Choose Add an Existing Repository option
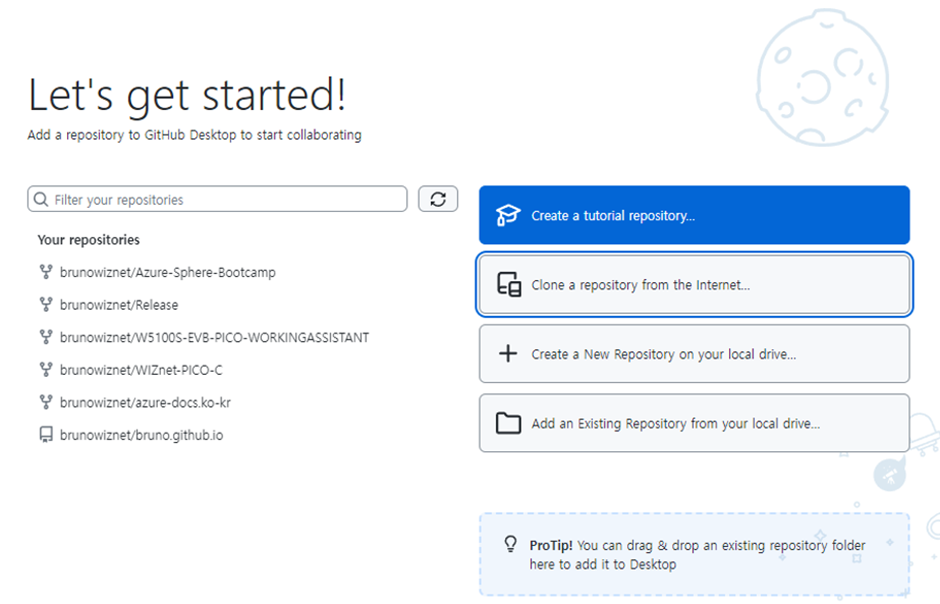This screenshot has height=604, width=940. (x=694, y=423)
